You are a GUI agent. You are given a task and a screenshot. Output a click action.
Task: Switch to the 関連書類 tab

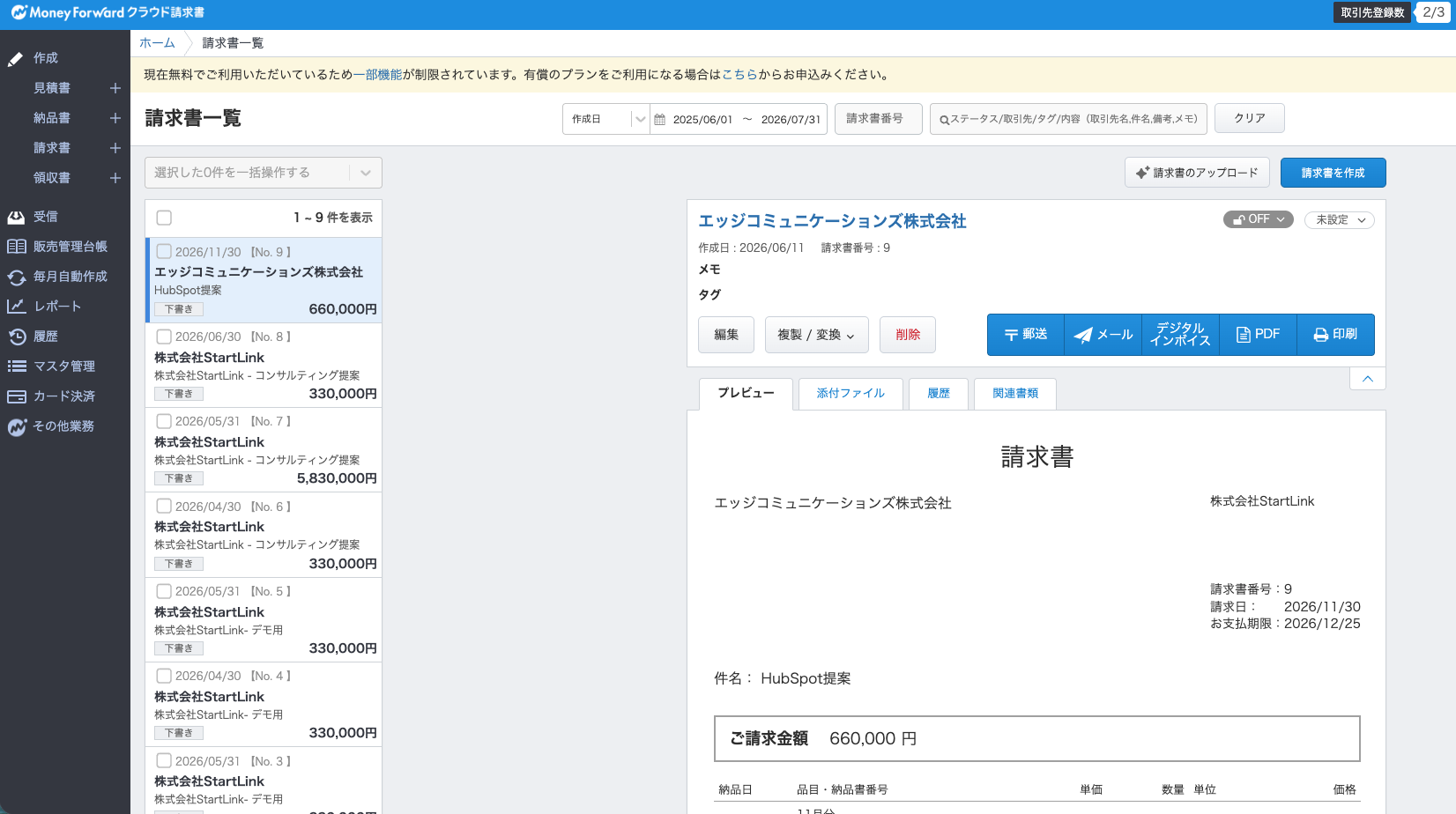tap(1015, 394)
